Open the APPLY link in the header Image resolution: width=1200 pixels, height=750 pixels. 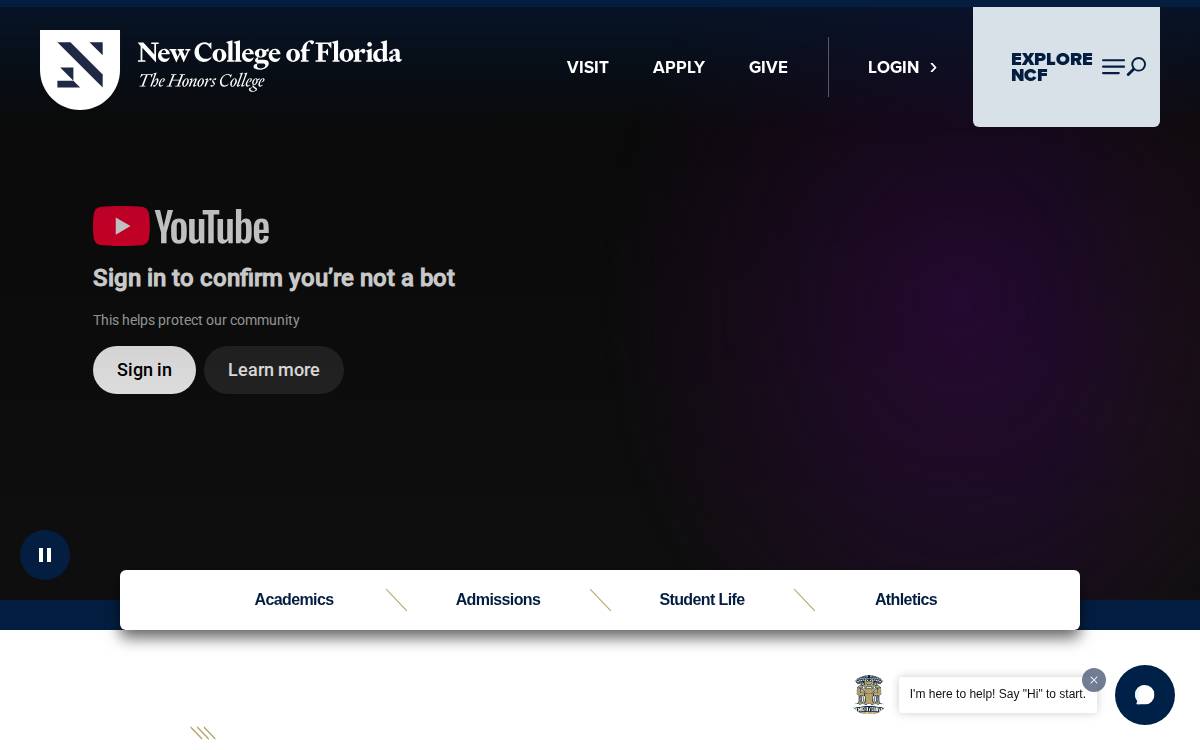point(679,67)
